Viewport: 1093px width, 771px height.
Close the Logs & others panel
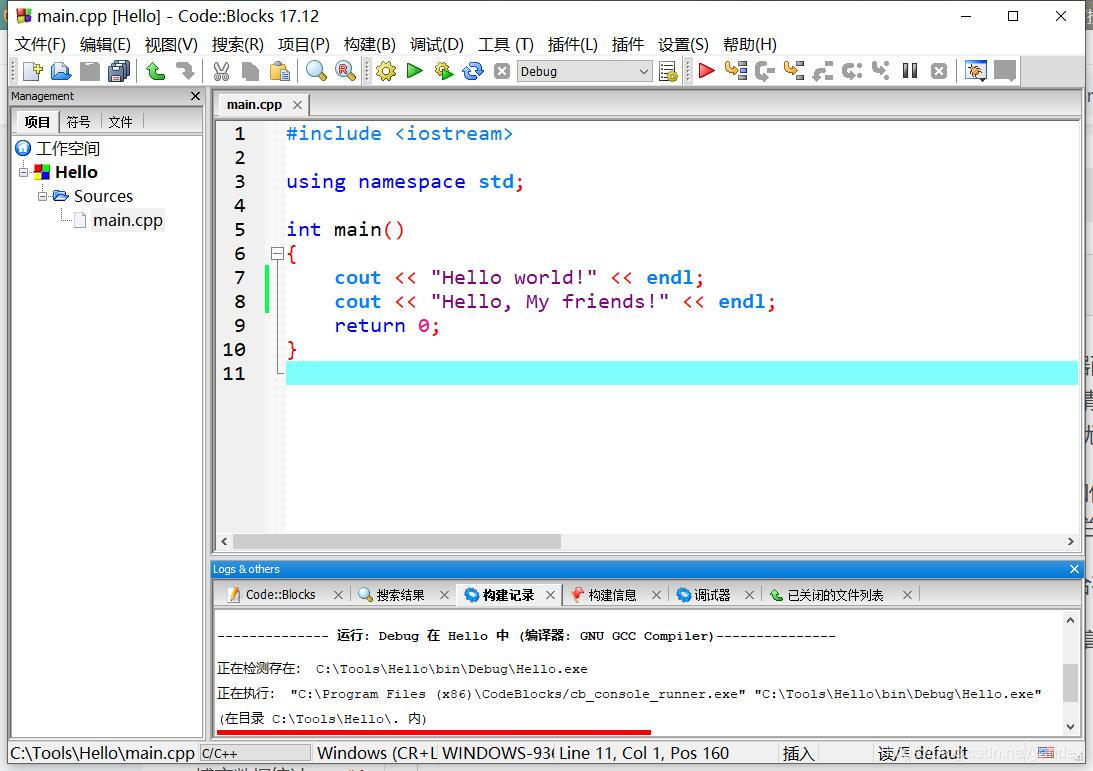(1074, 568)
